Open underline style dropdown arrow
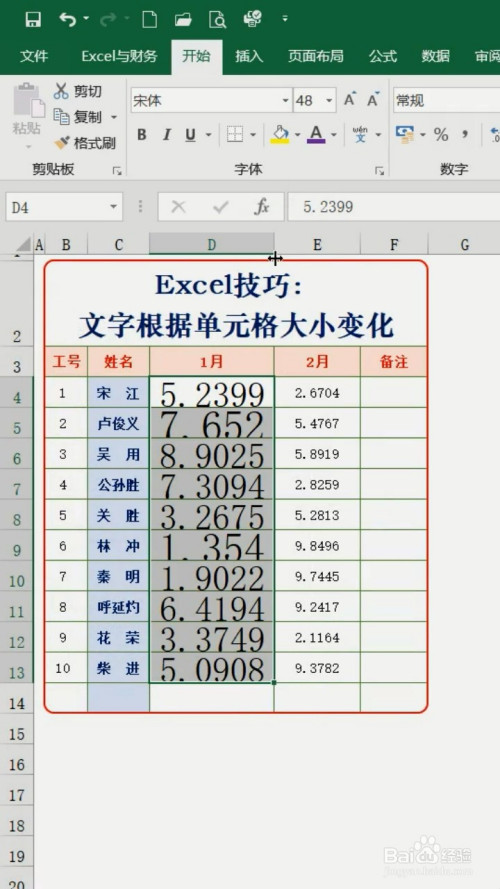500x889 pixels. pyautogui.click(x=208, y=135)
